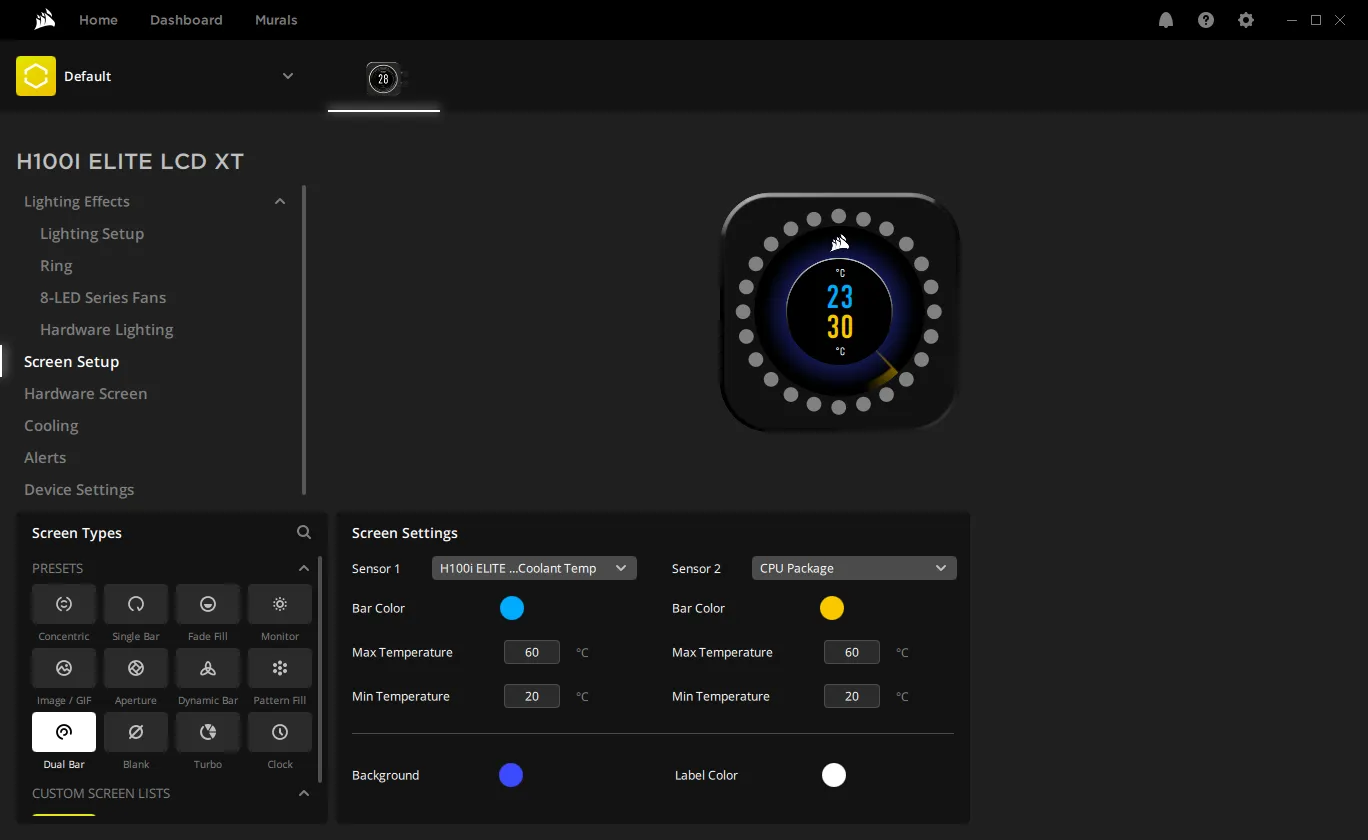Search screen types with magnifier icon

[304, 533]
